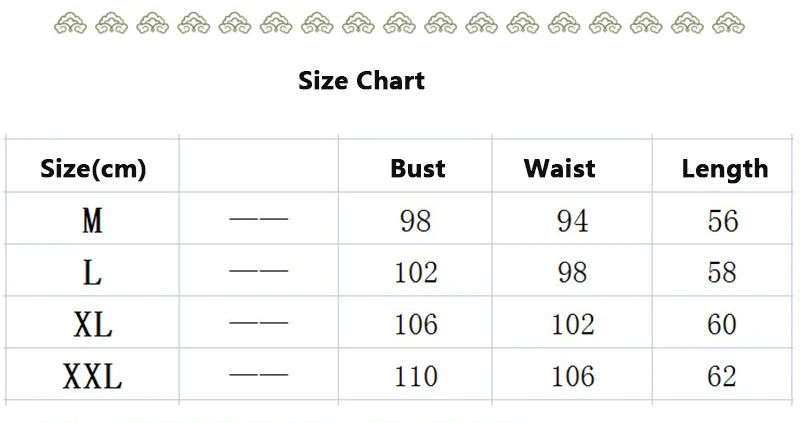Select the L size row label
Screen dimensions: 800x423
(x=92, y=272)
